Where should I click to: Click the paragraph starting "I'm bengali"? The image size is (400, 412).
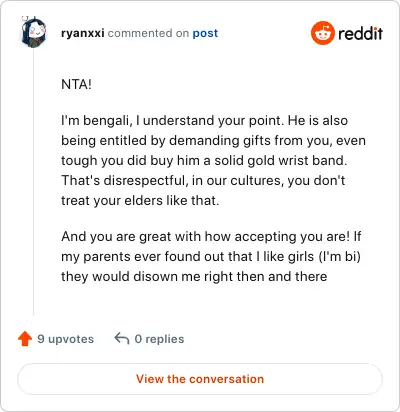[x=213, y=160]
